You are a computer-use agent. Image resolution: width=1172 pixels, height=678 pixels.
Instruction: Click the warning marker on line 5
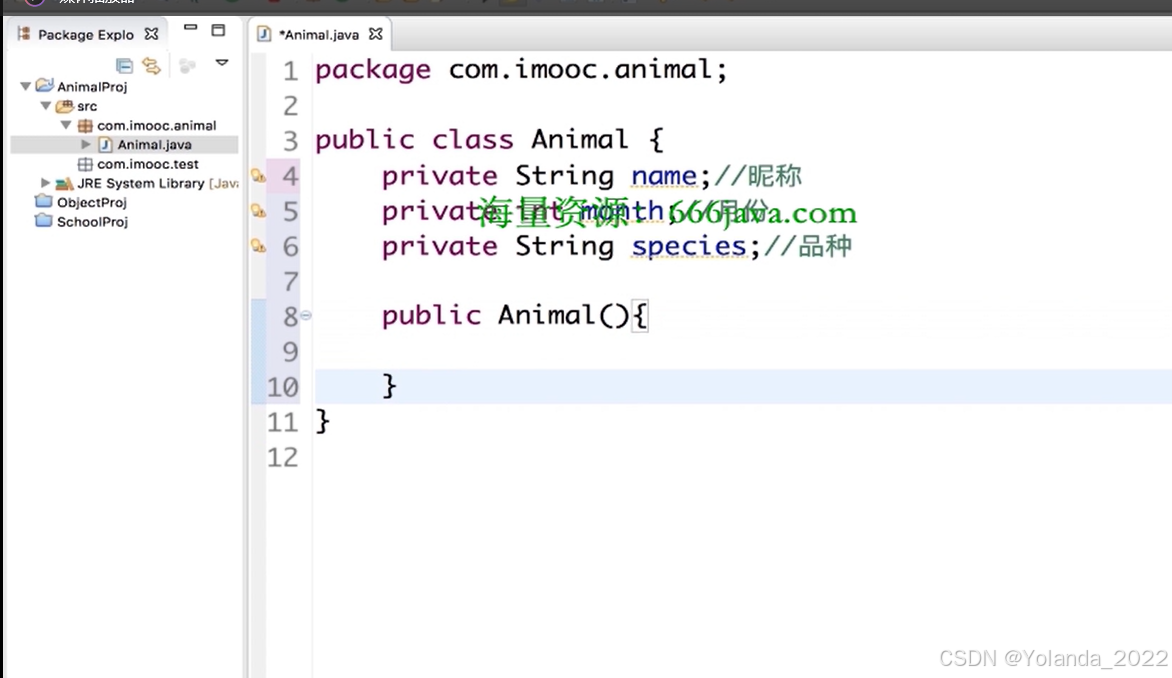point(259,212)
